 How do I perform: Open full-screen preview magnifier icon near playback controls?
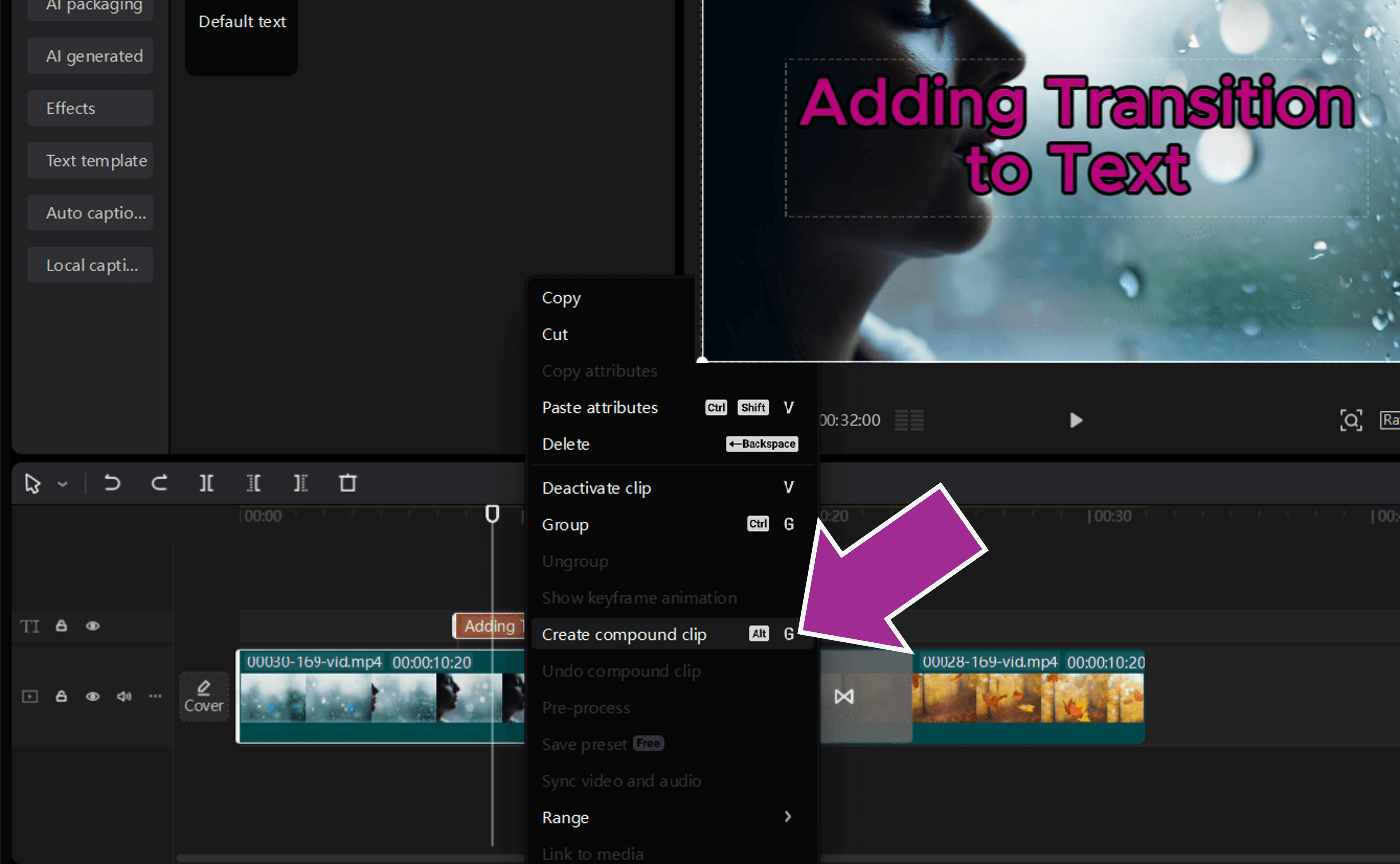pyautogui.click(x=1352, y=421)
